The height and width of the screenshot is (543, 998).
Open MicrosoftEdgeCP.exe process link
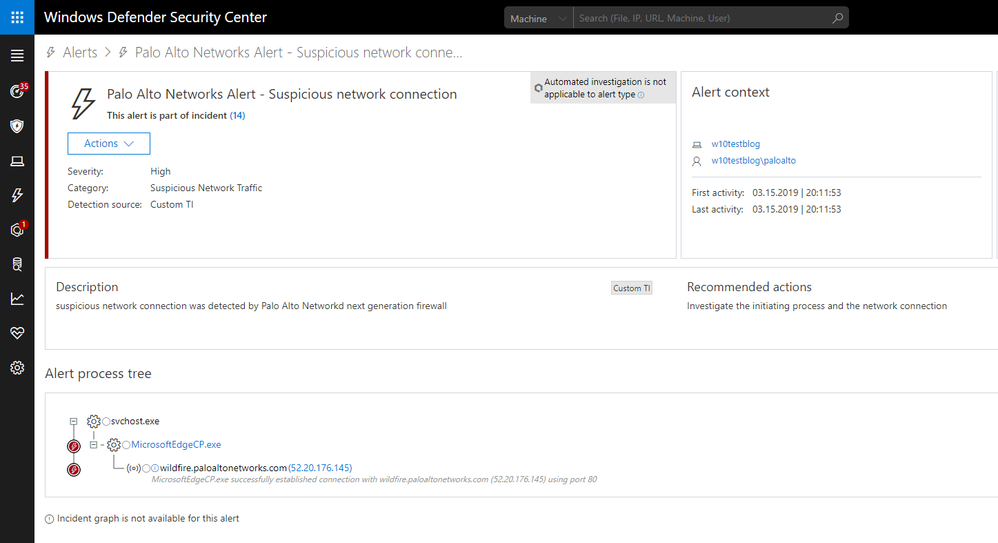176,444
